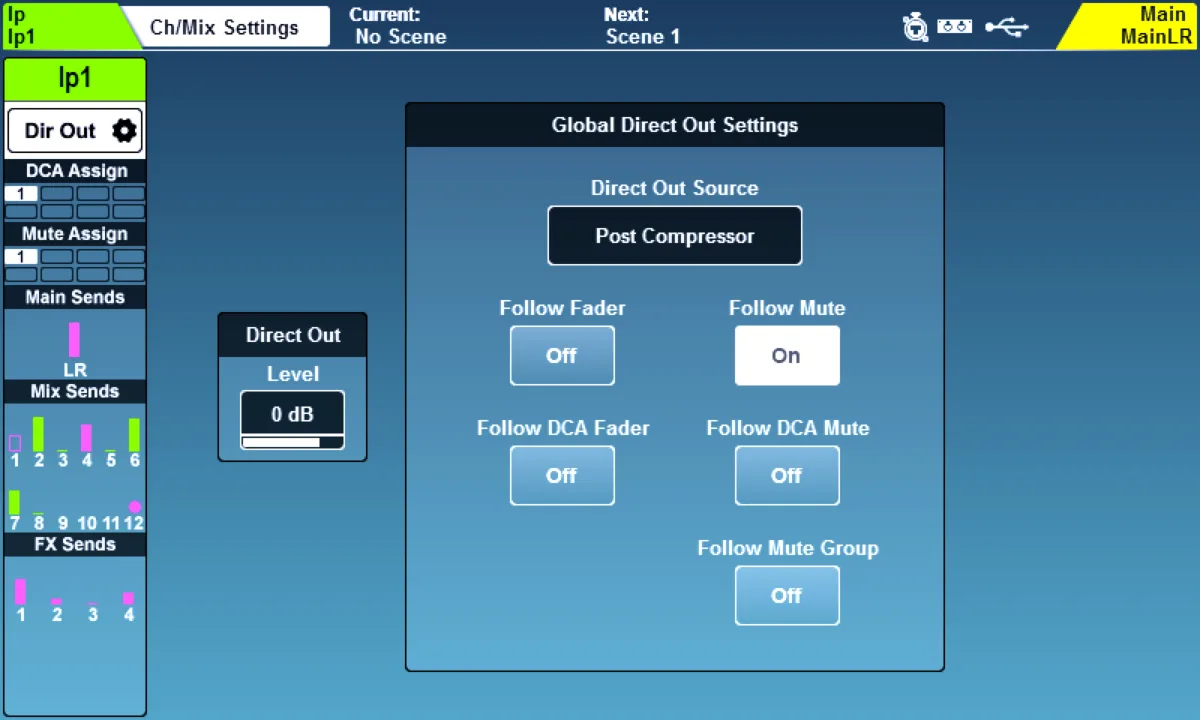Select Mix Send 7 level bar
Screen dimensions: 1200x720
pos(14,502)
